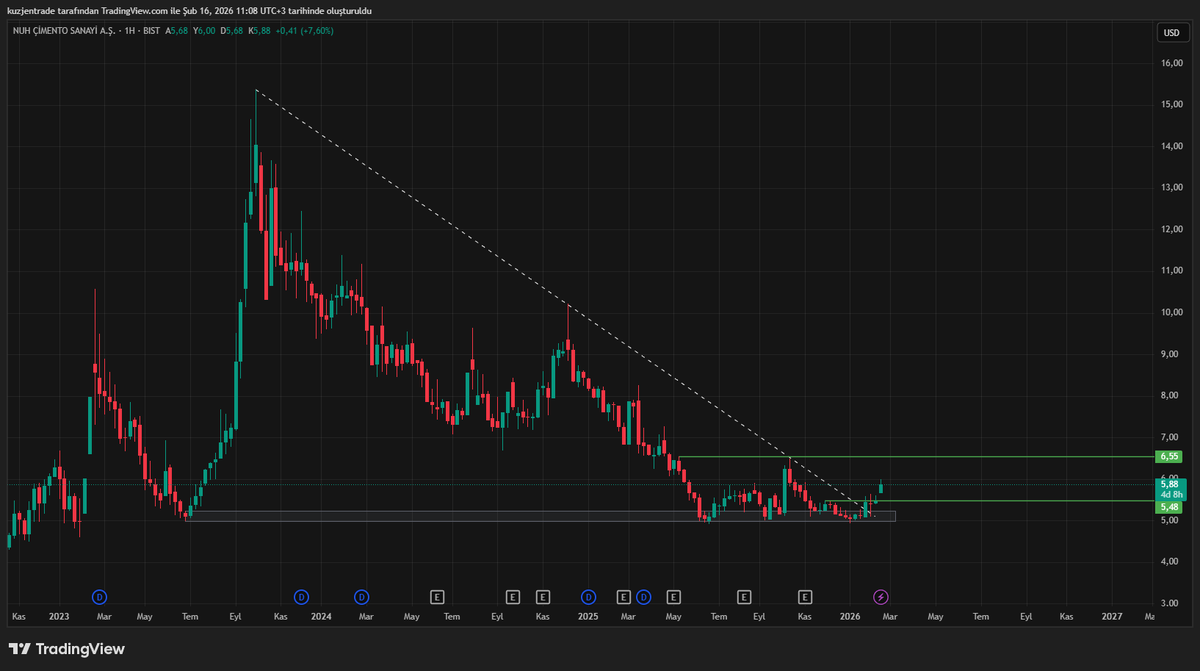Open the earnings marker near Kas 2025
This screenshot has width=1200, height=671.
tap(805, 597)
